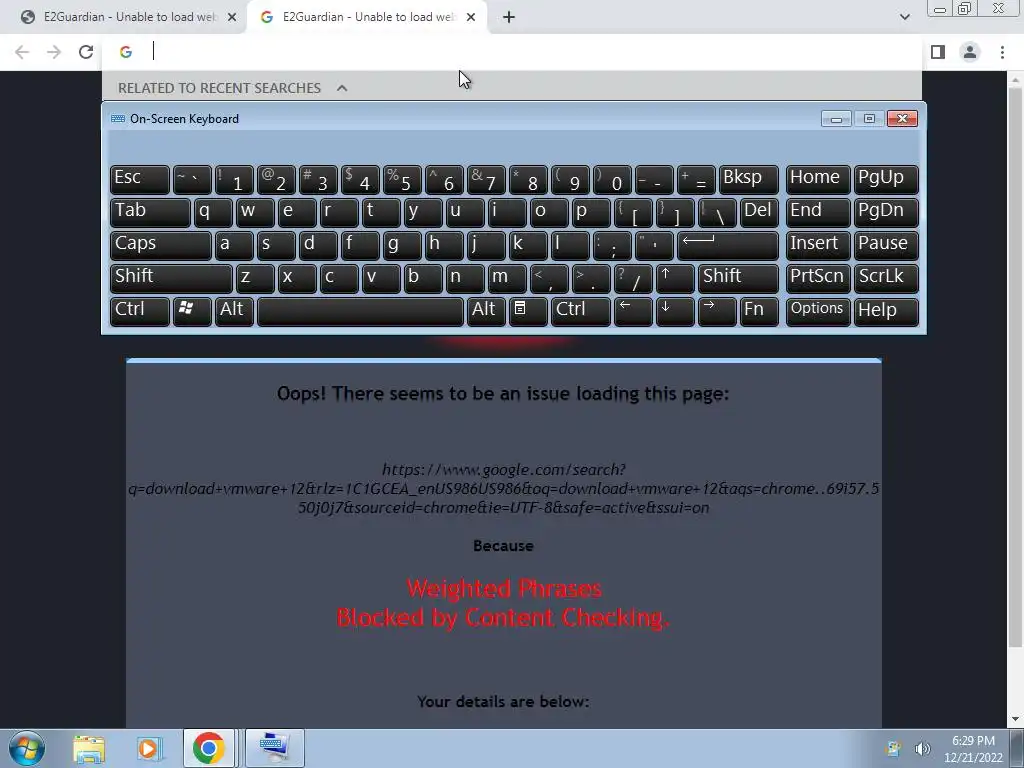Screen dimensions: 1024x768
Task: Click the Chrome reload page icon
Action: click(86, 52)
